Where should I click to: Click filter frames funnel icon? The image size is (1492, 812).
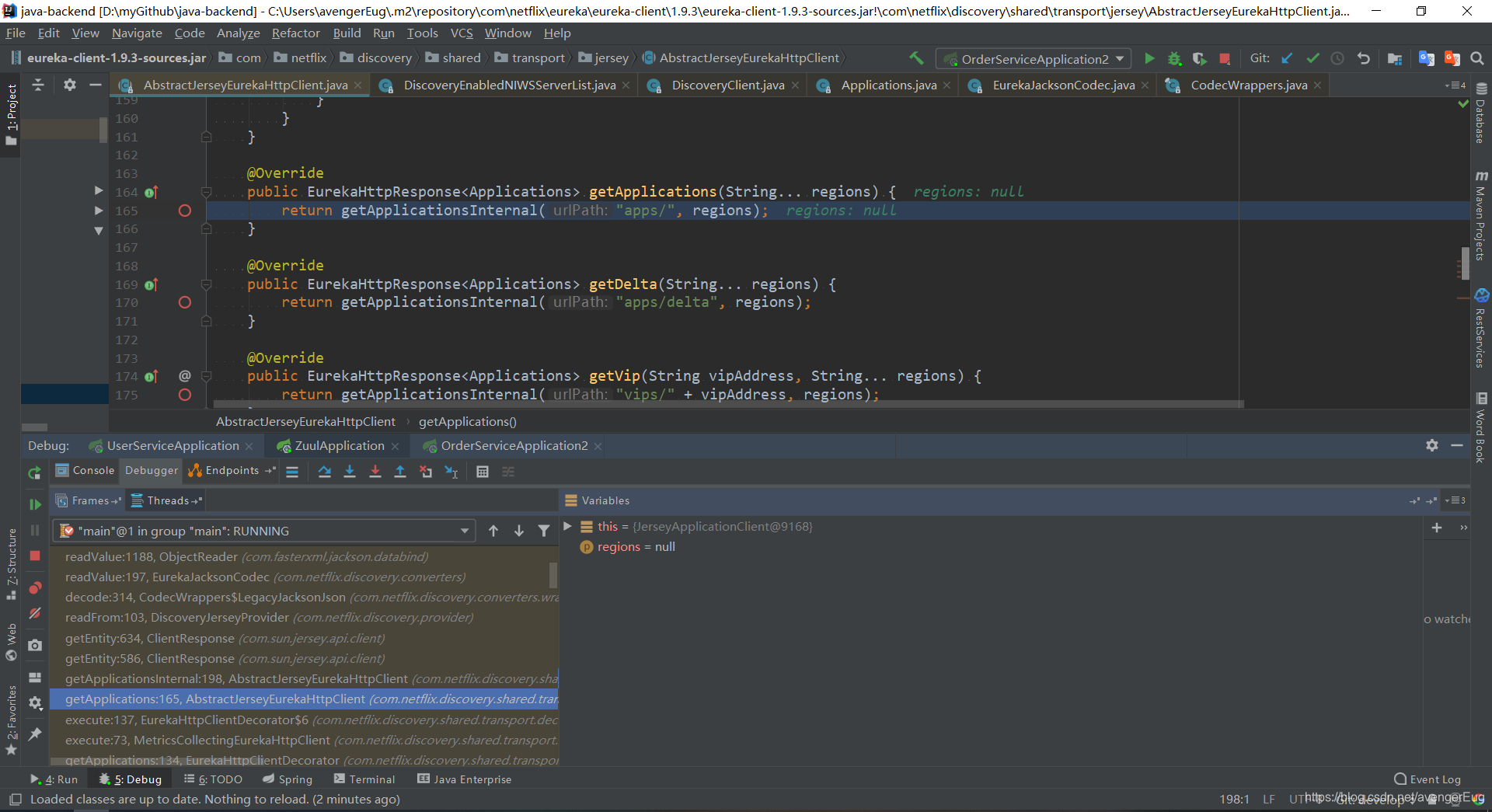[x=544, y=531]
